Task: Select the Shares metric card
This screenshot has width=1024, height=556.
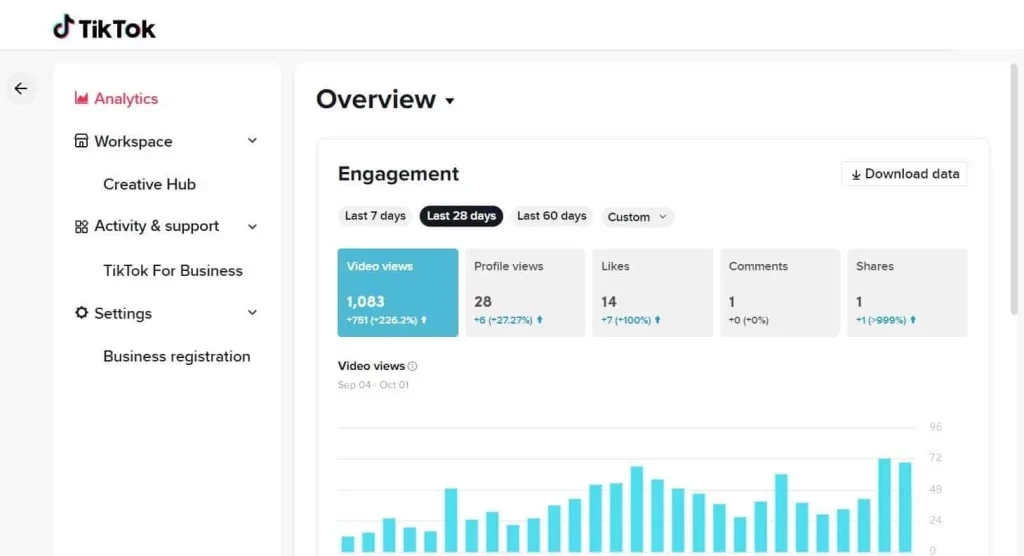Action: tap(907, 293)
